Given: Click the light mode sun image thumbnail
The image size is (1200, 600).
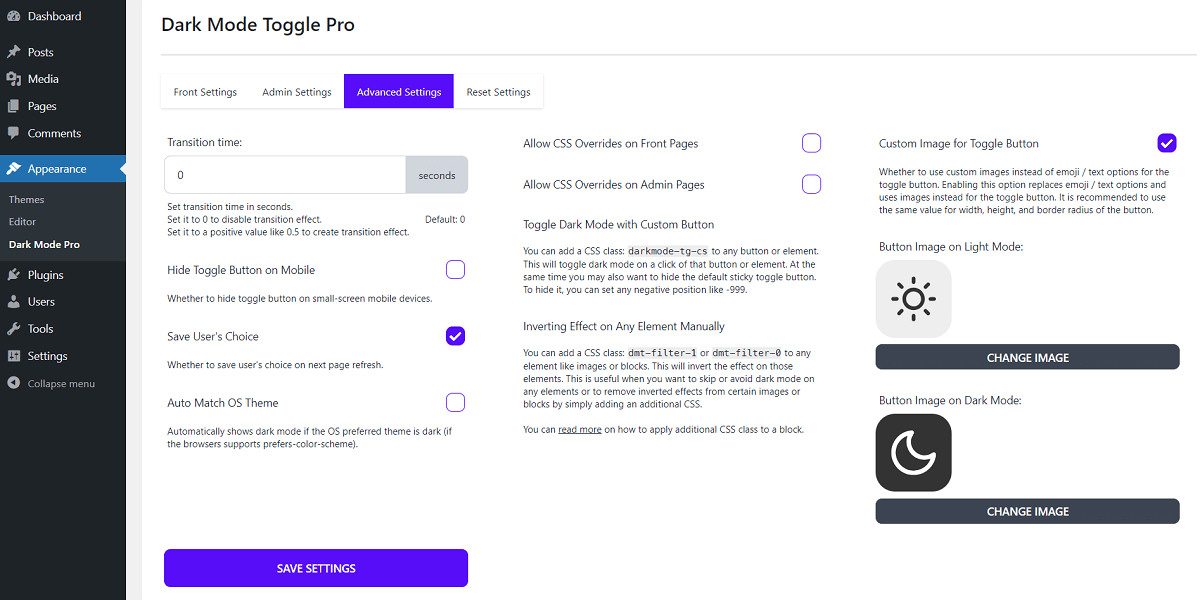Looking at the screenshot, I should tap(913, 299).
